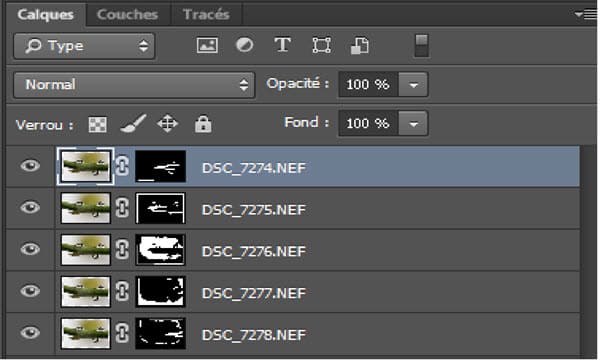Toggle visibility of DSC_7278.NEF layer
600x361 pixels.
coord(30,333)
